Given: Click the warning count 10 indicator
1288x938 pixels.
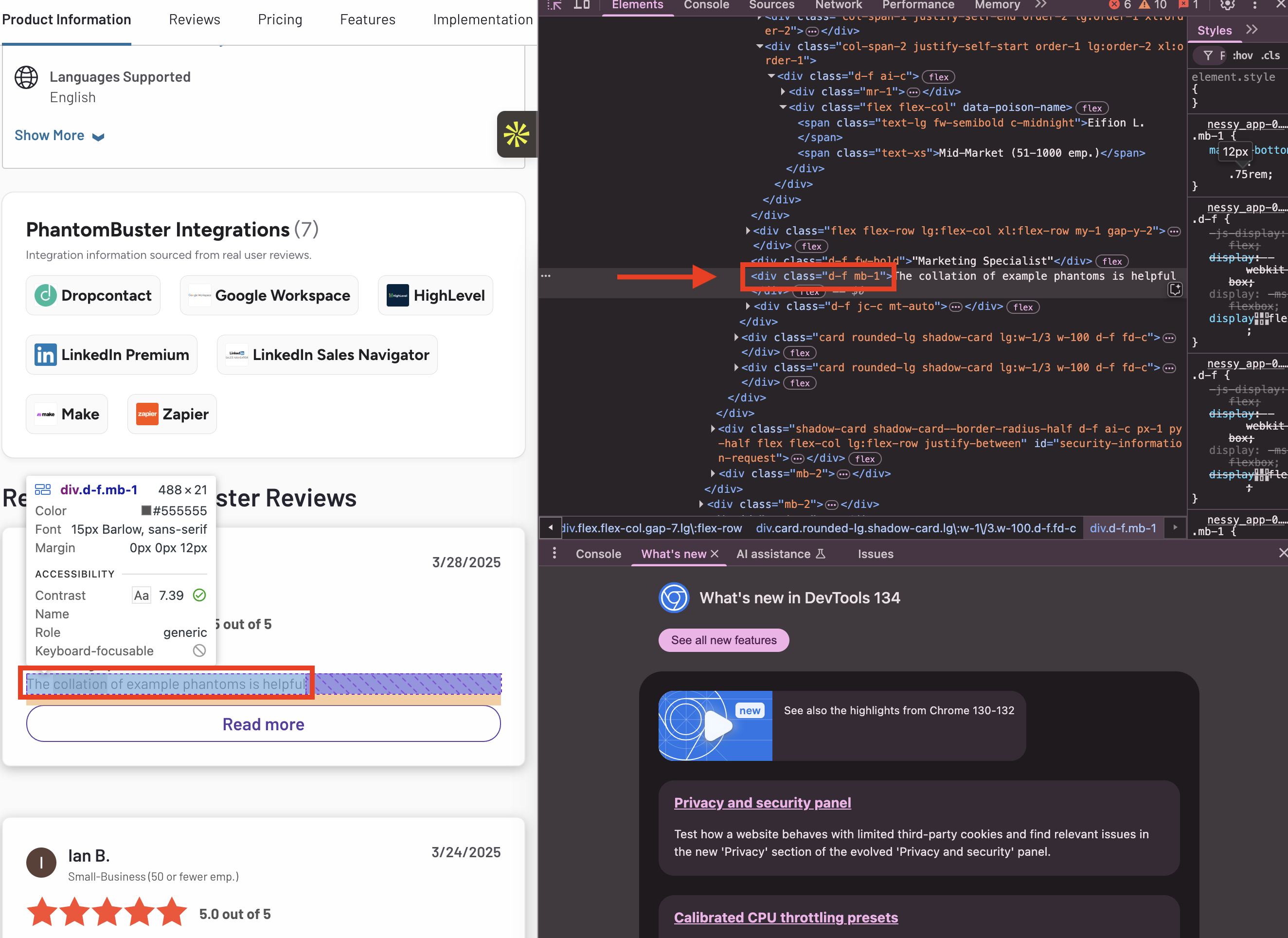Looking at the screenshot, I should tap(1153, 5).
